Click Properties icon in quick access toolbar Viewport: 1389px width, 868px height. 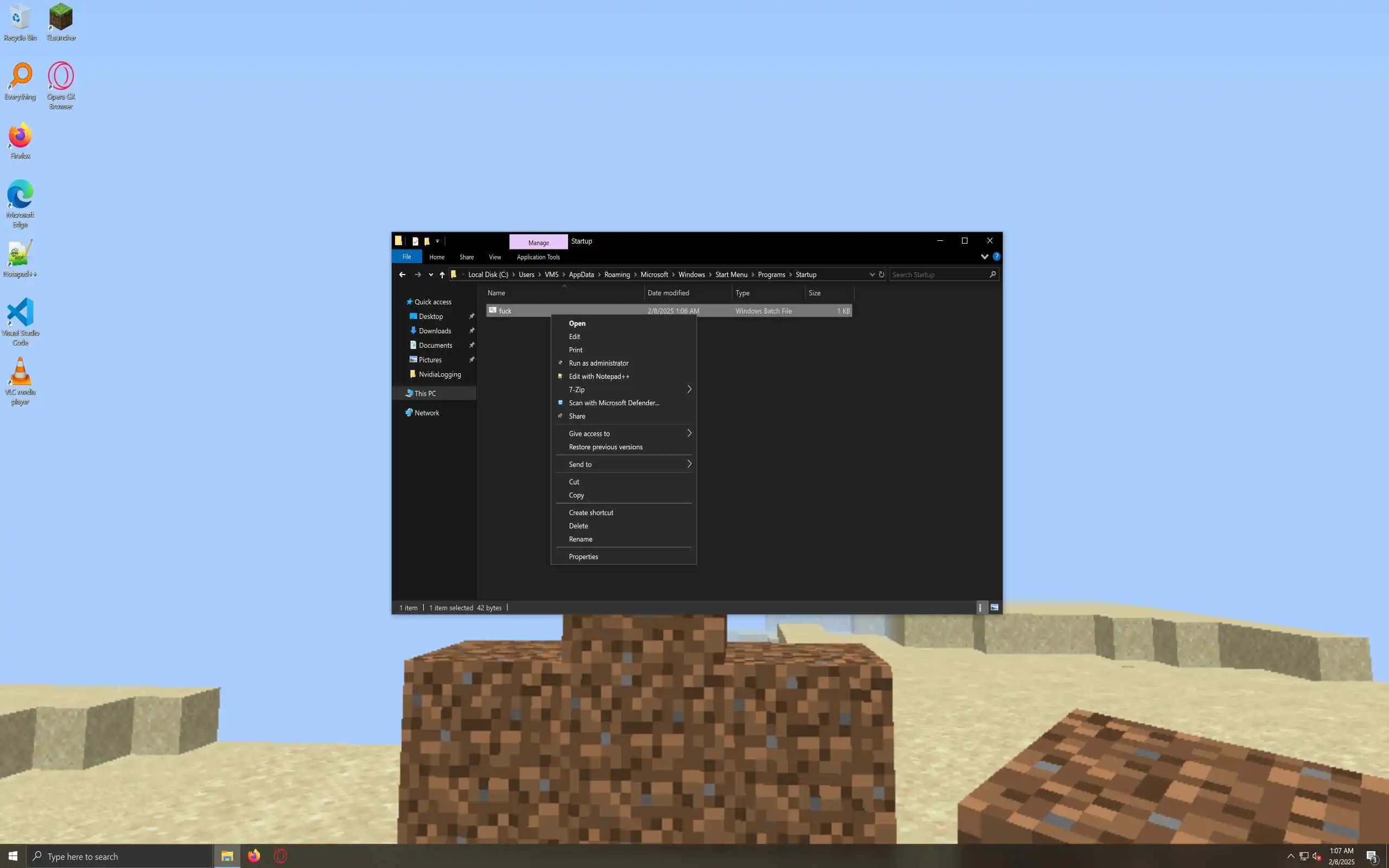click(x=415, y=241)
